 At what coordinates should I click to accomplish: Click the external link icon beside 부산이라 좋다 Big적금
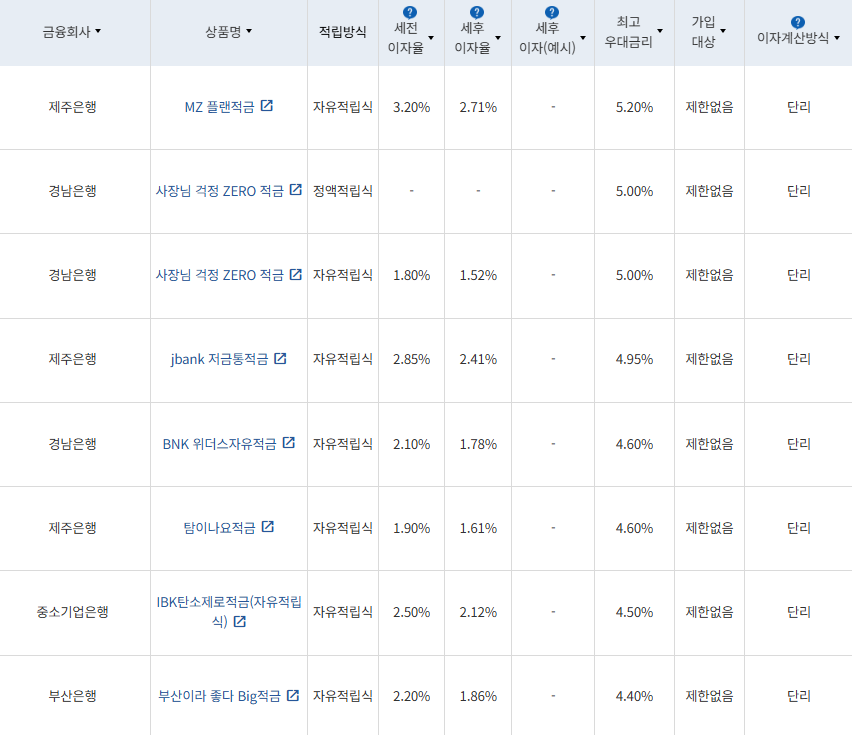[x=293, y=695]
